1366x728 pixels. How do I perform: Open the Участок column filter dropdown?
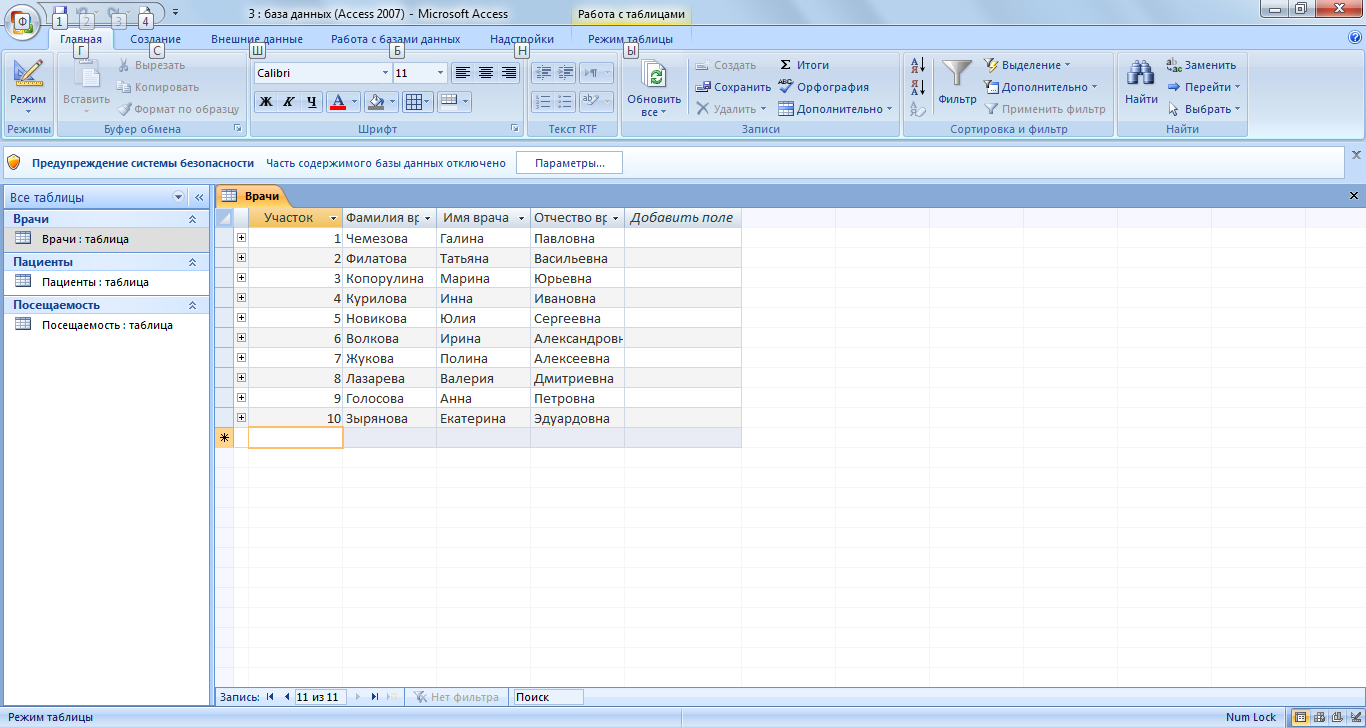coord(333,218)
